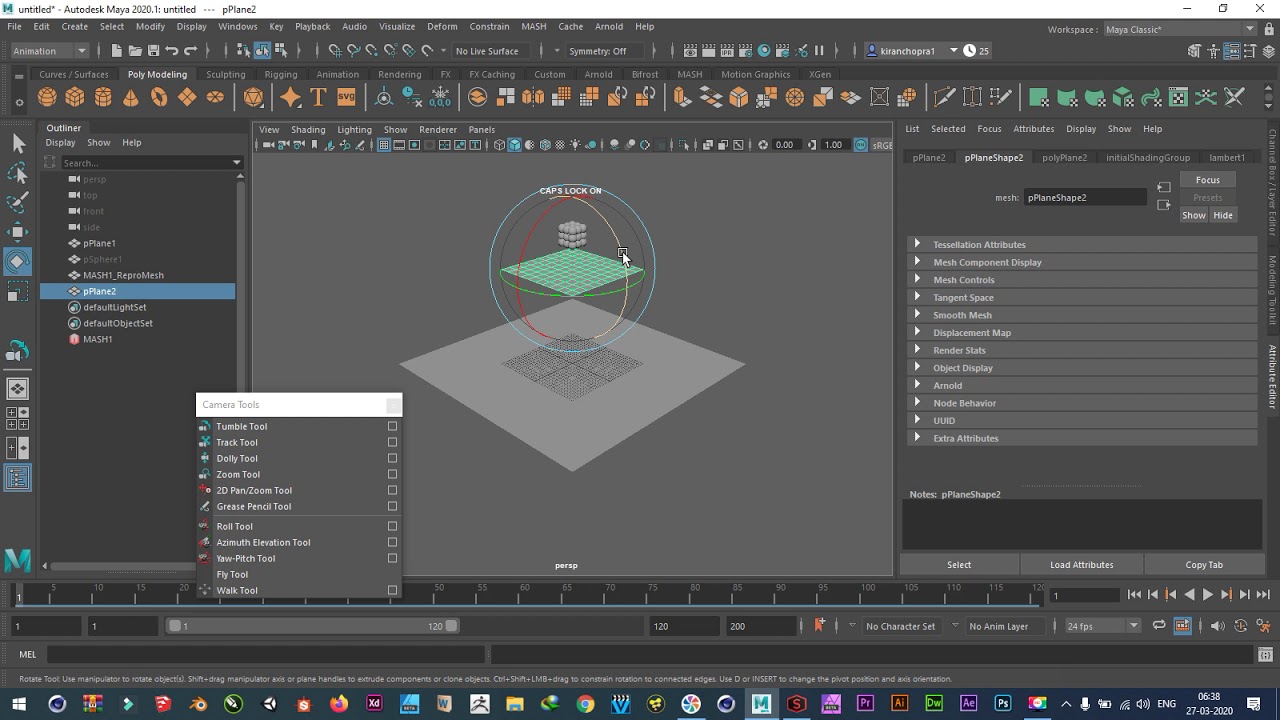Open the Deform menu
The width and height of the screenshot is (1280, 720).
coord(442,26)
